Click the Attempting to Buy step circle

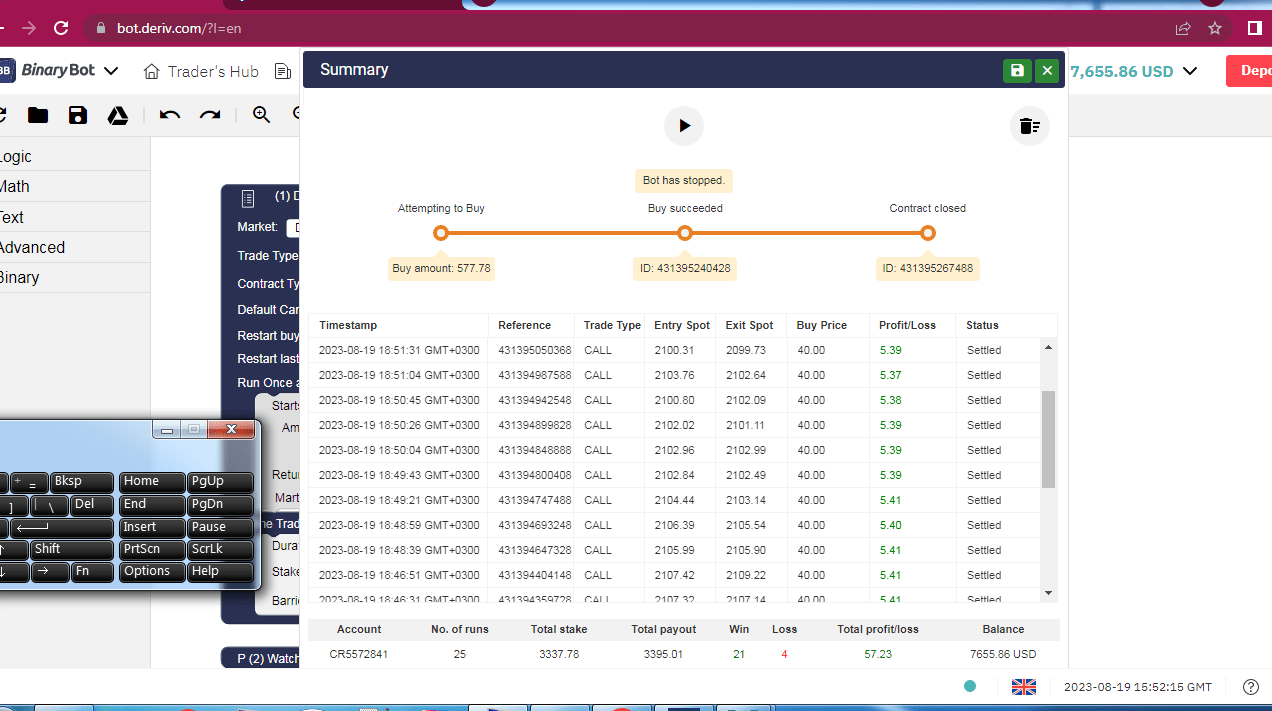[441, 233]
